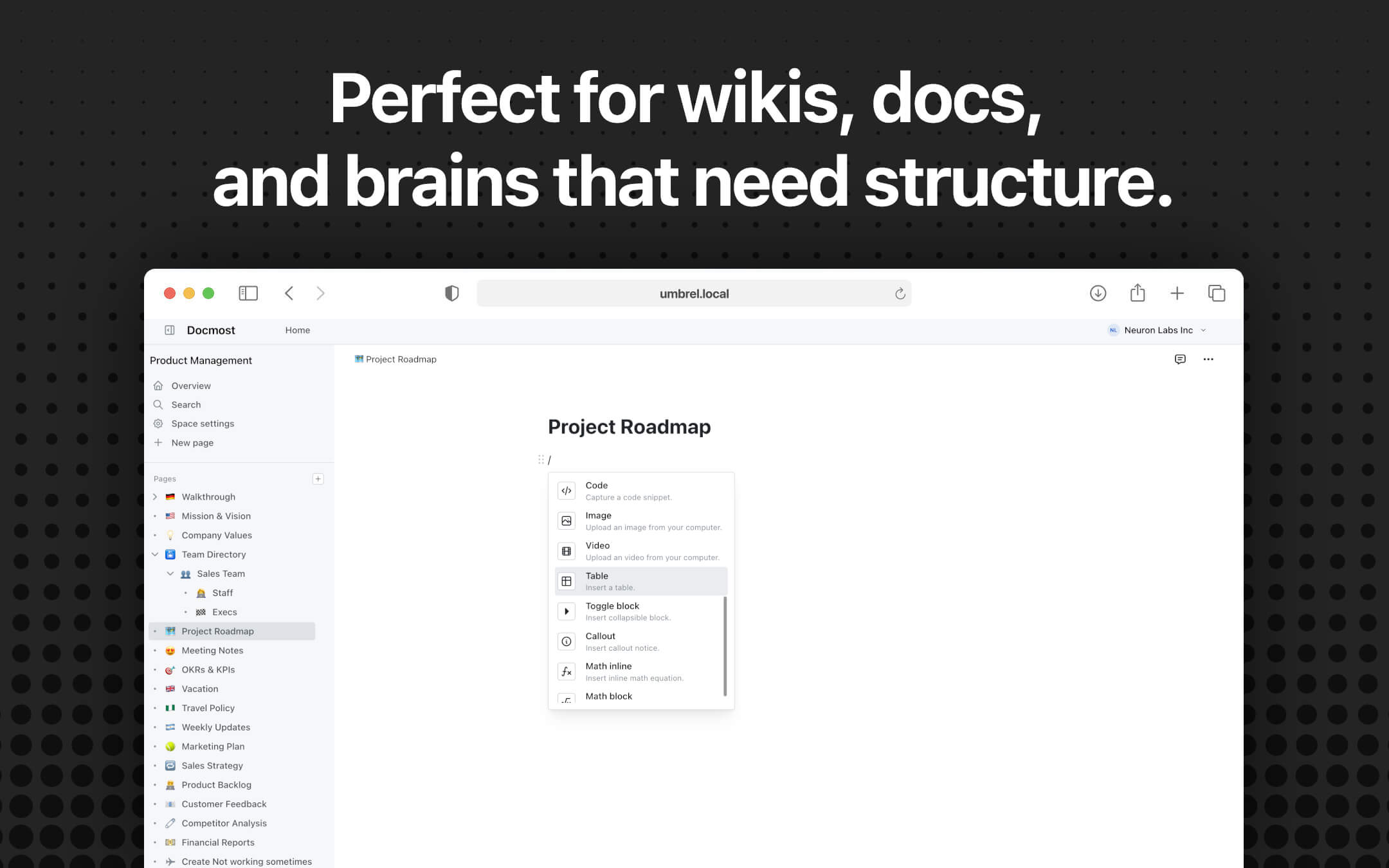Switch to the Home tab
1389x868 pixels.
297,330
